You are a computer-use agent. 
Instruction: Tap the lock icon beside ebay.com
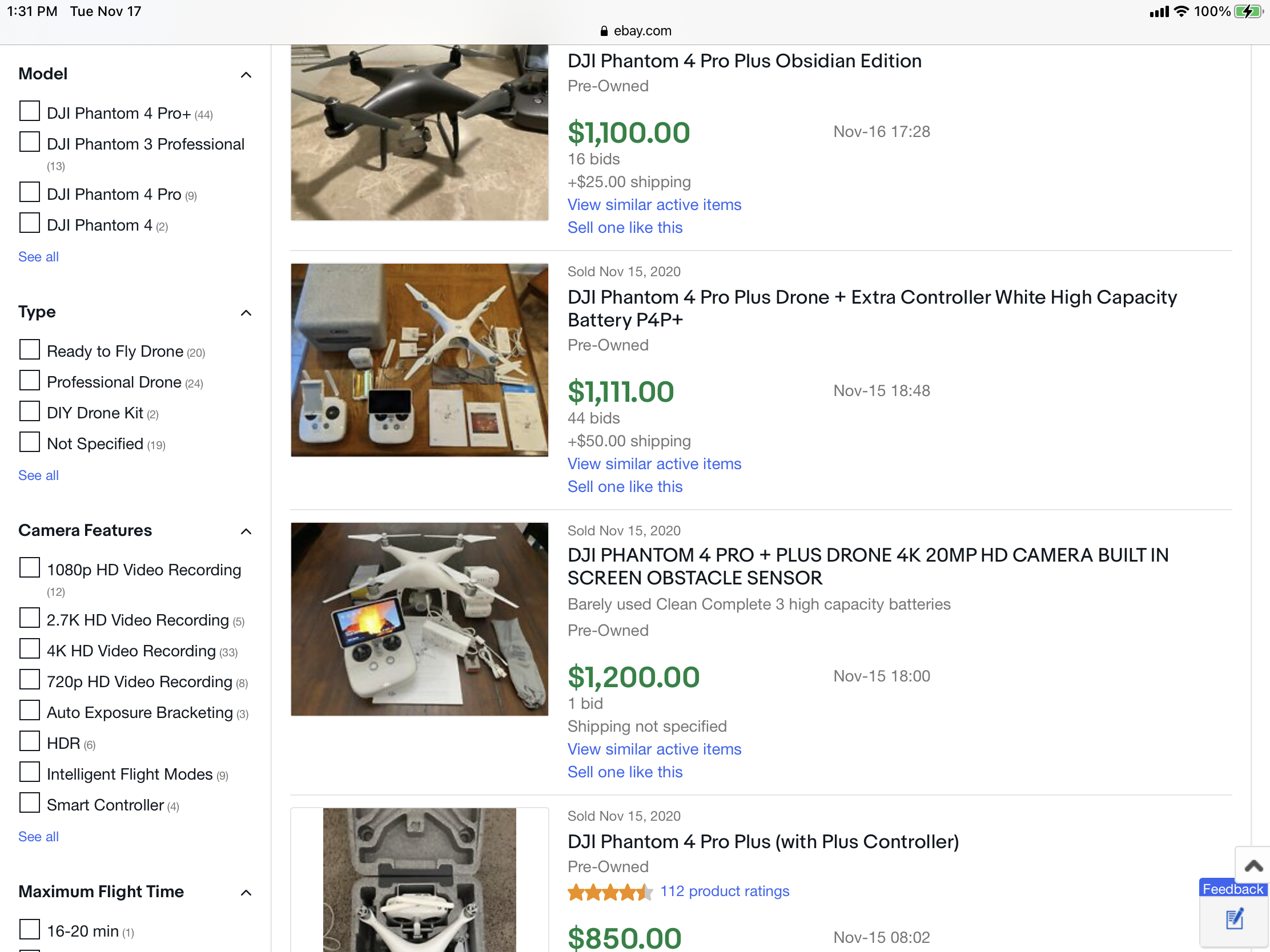tap(604, 31)
